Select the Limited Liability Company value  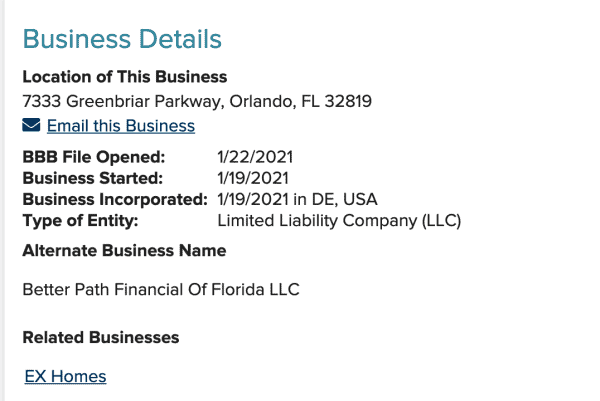pyautogui.click(x=317, y=221)
